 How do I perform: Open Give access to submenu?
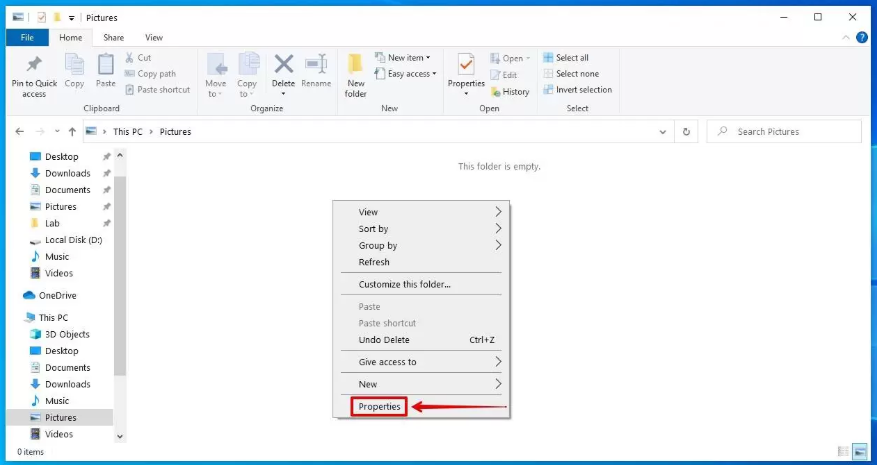click(421, 362)
